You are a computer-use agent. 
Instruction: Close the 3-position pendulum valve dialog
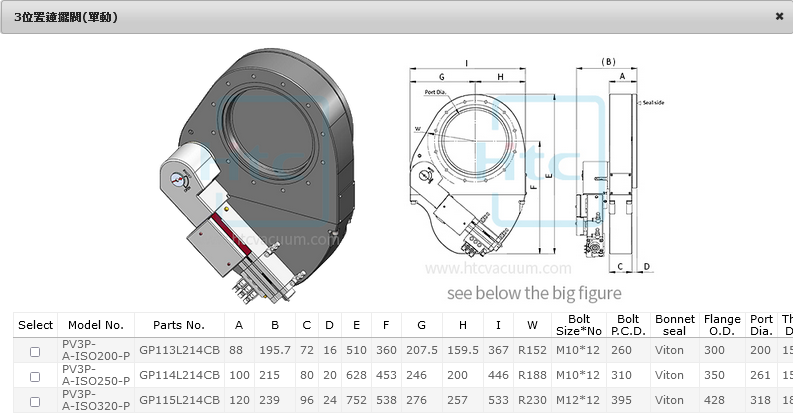tap(779, 16)
